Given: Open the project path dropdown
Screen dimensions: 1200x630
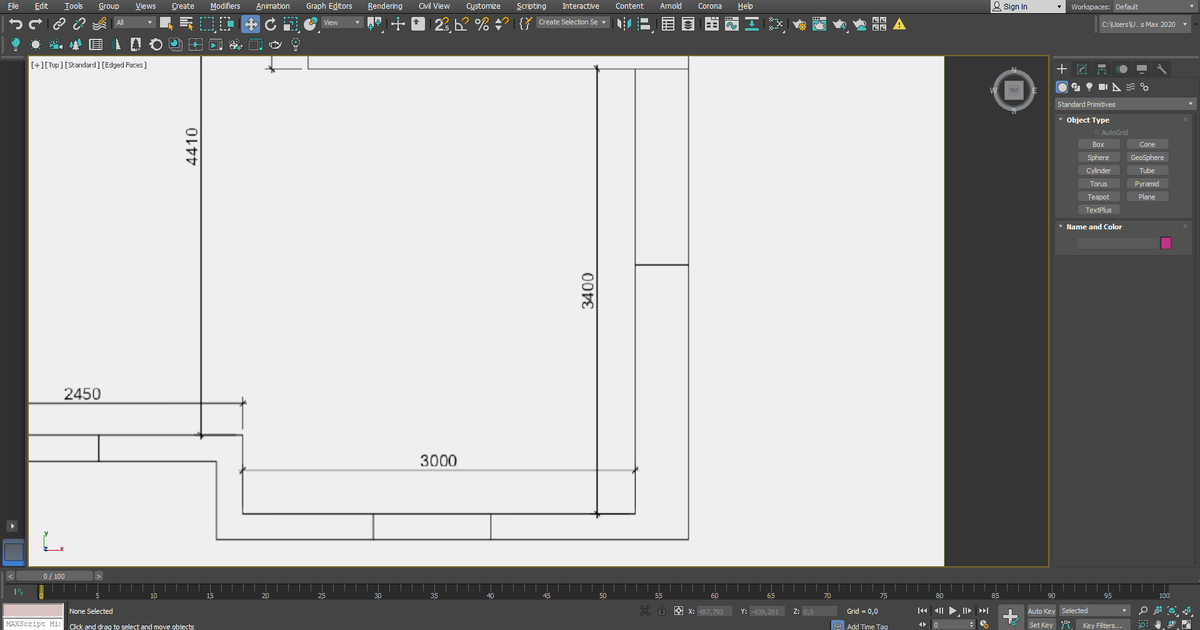Looking at the screenshot, I should click(1145, 24).
